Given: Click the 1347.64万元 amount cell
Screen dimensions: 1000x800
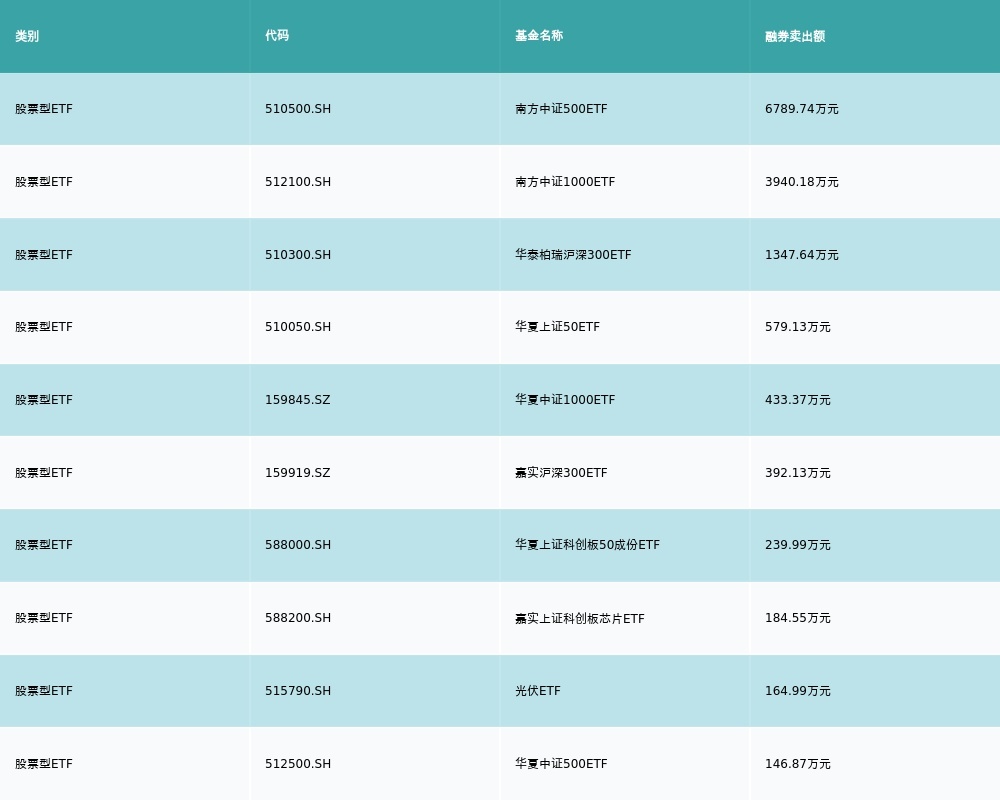Looking at the screenshot, I should coord(802,255).
